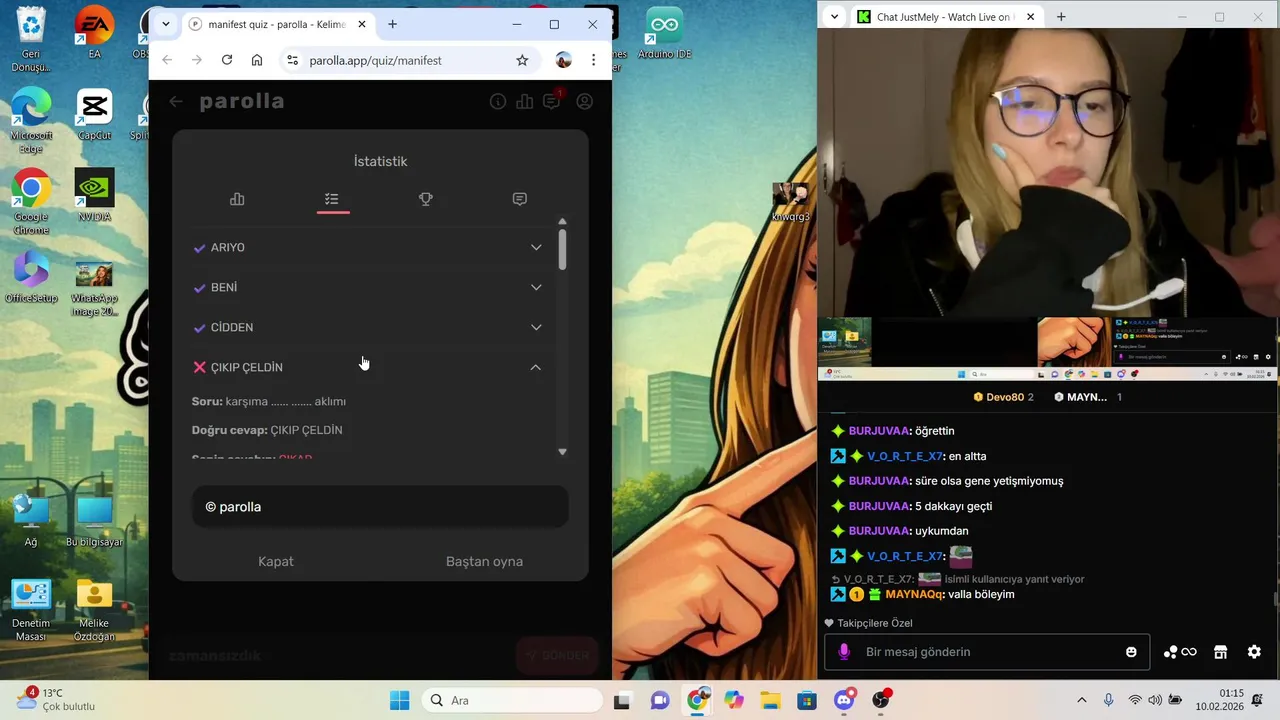The image size is (1280, 720).
Task: Click the scroll up arrow in answers list
Action: tap(562, 221)
